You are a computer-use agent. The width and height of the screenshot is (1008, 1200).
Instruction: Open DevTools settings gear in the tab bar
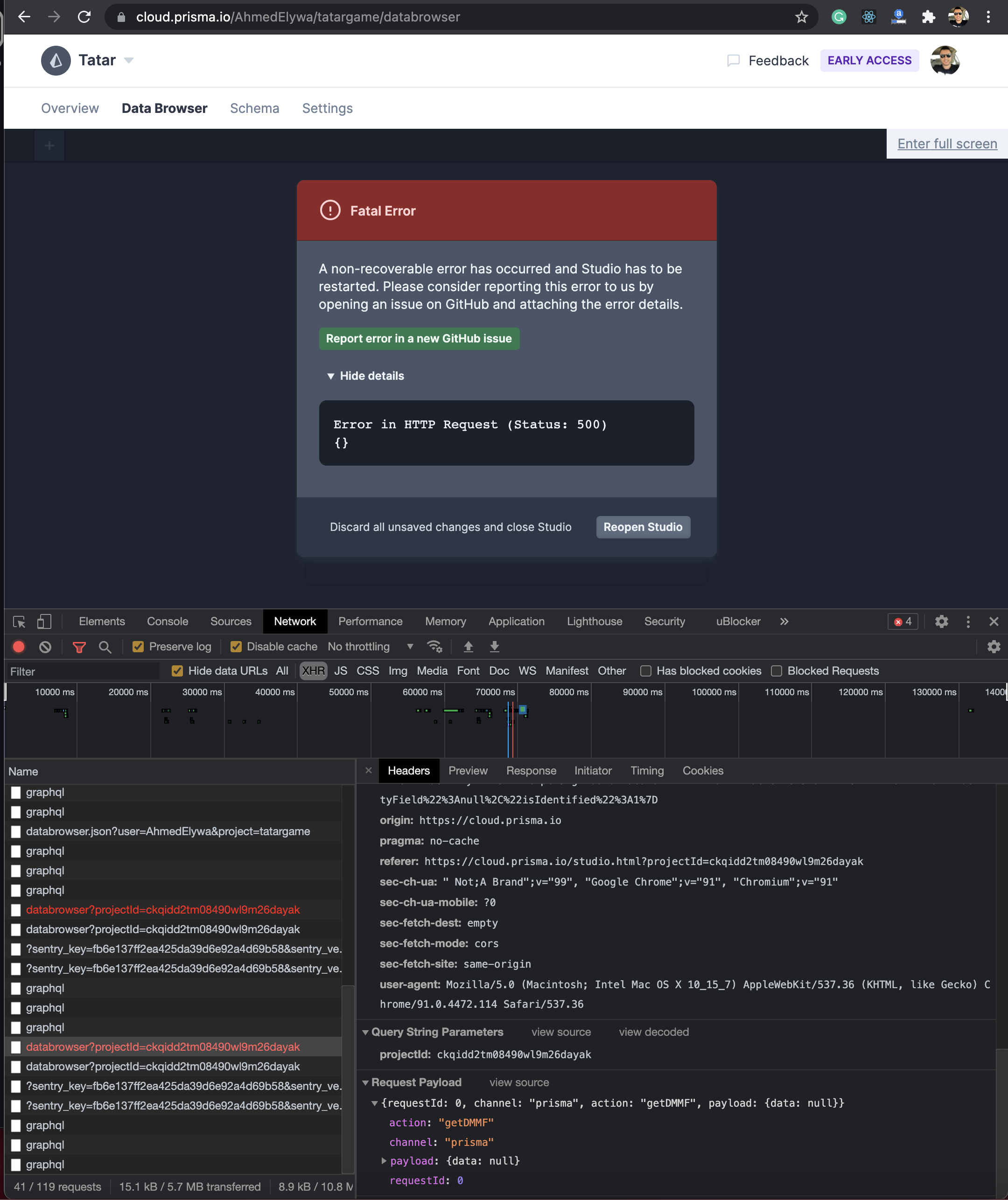click(941, 621)
